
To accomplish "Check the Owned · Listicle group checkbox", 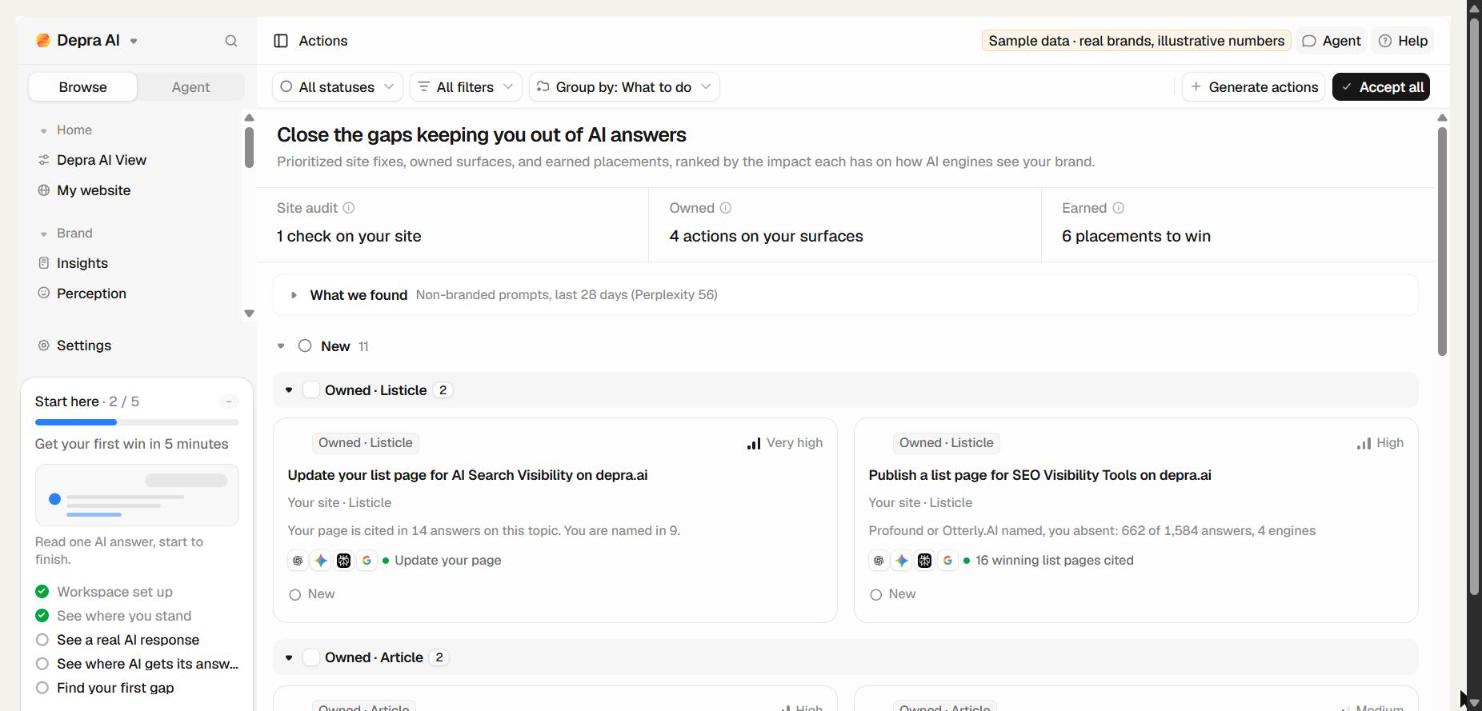I will point(311,390).
